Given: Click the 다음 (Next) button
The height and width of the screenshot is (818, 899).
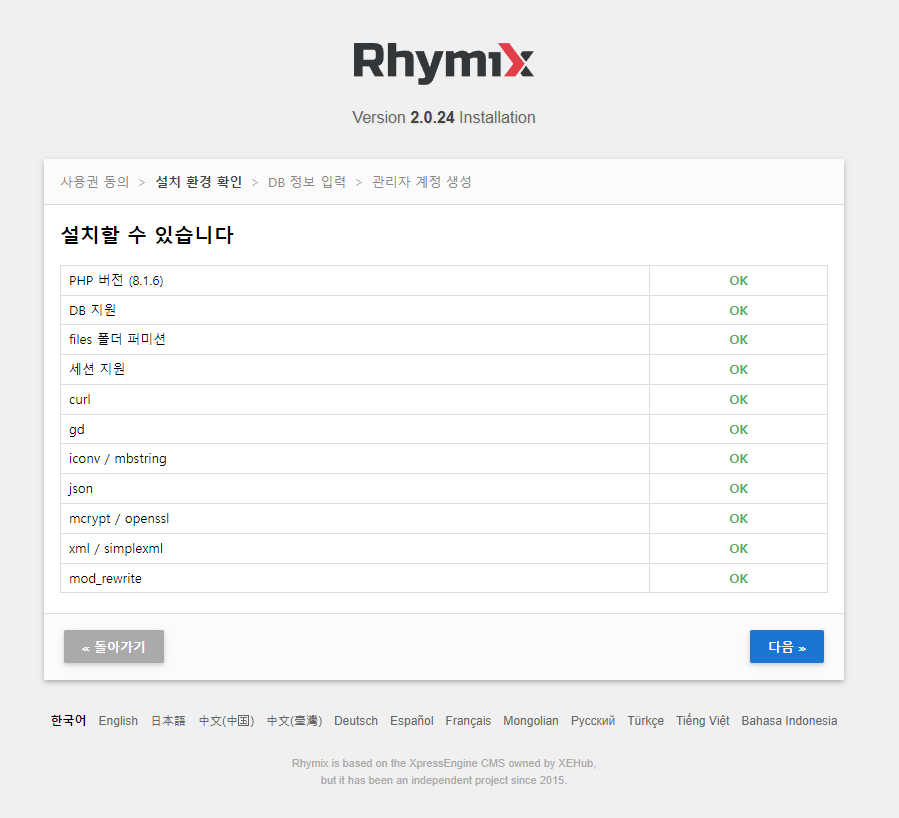Looking at the screenshot, I should click(787, 647).
